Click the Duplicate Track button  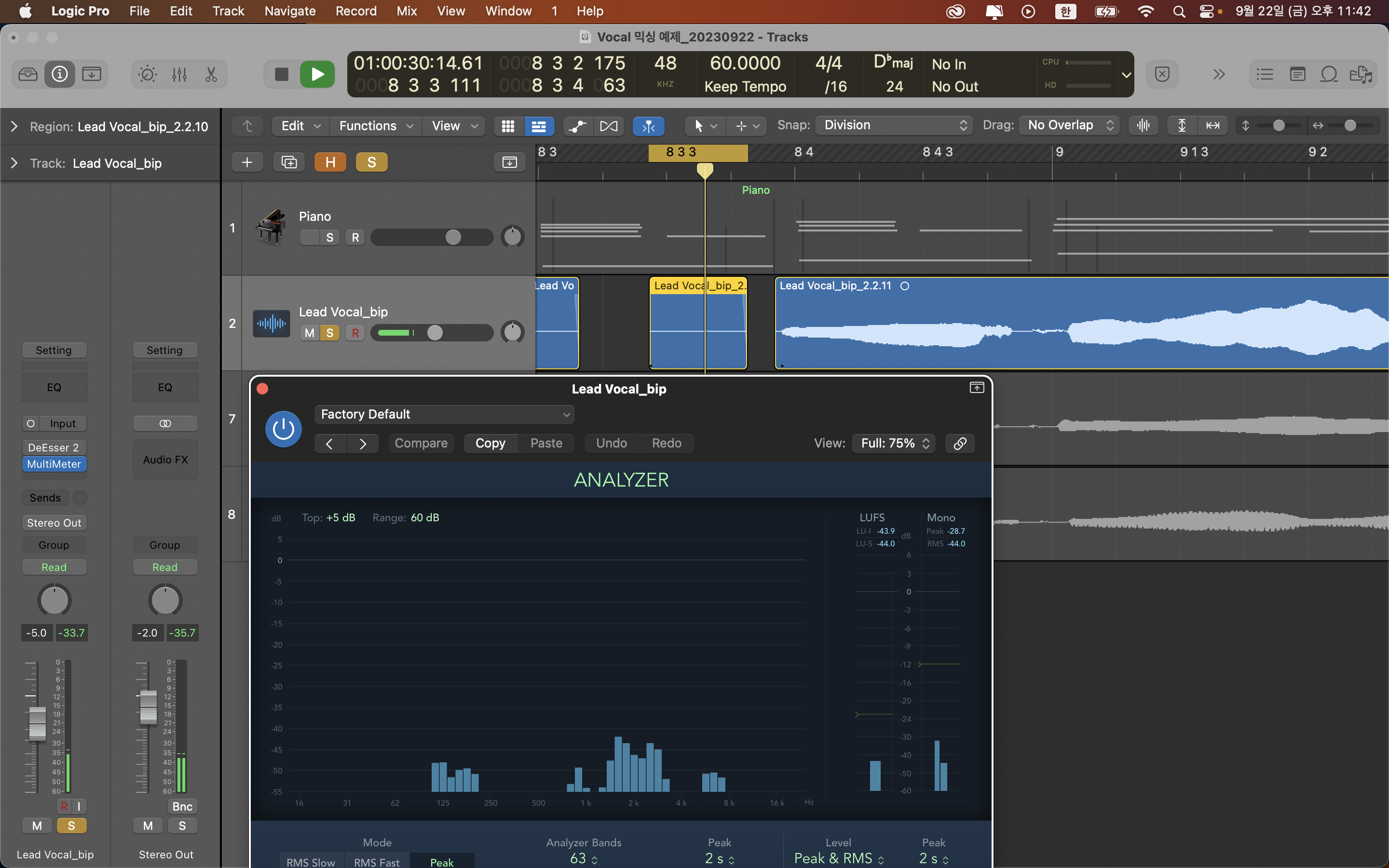click(289, 163)
